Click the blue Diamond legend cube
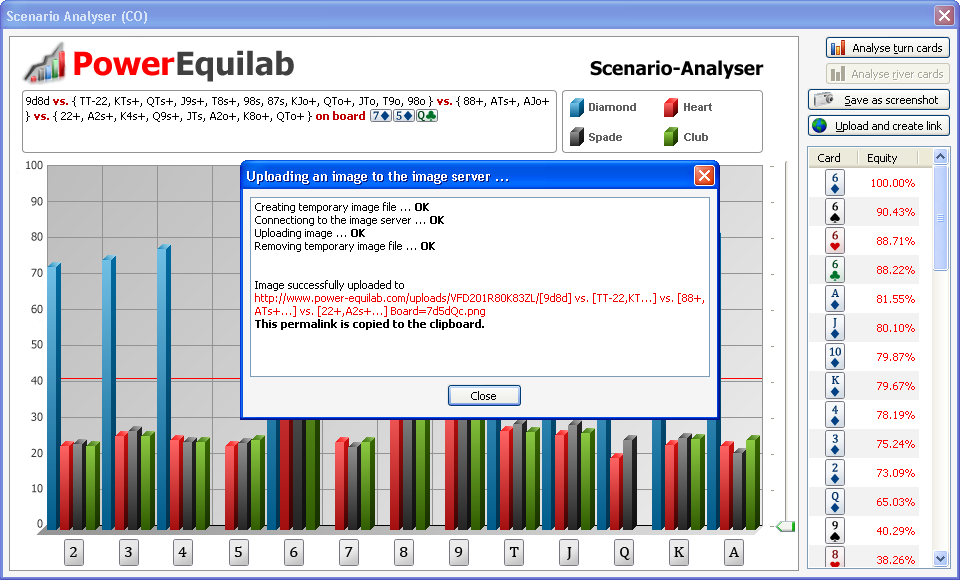This screenshot has width=960, height=580. tap(577, 107)
